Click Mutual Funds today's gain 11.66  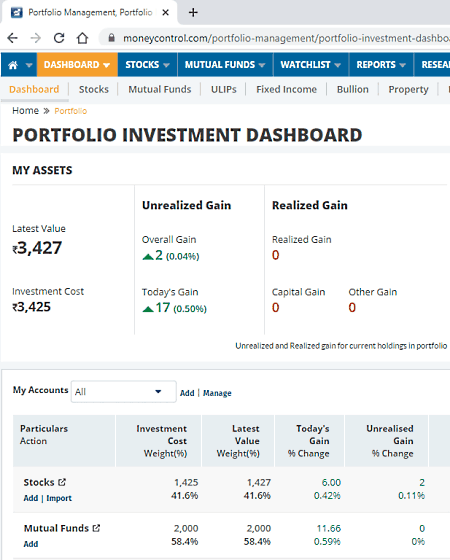(x=329, y=528)
